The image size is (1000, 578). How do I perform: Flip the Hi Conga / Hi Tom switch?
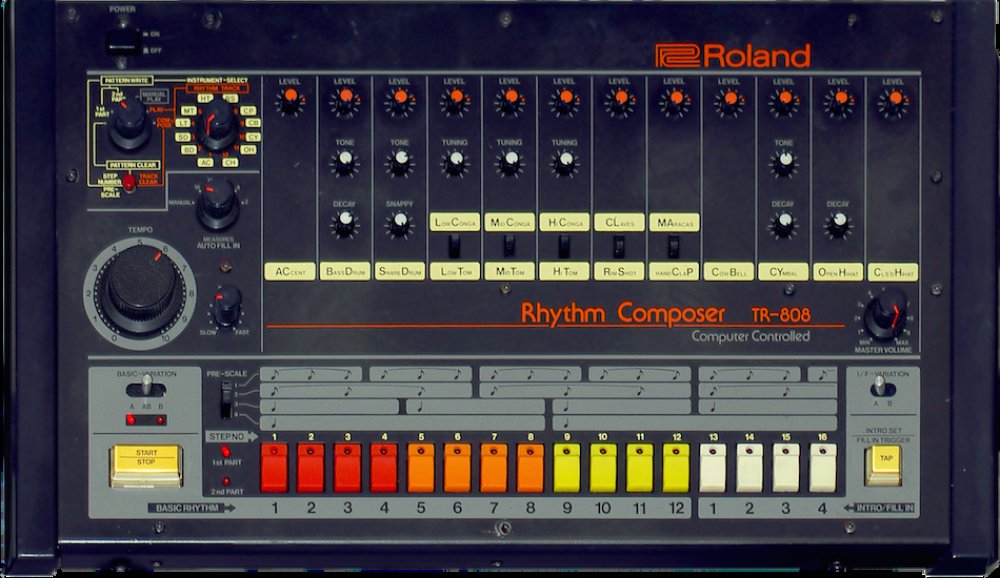click(x=564, y=246)
